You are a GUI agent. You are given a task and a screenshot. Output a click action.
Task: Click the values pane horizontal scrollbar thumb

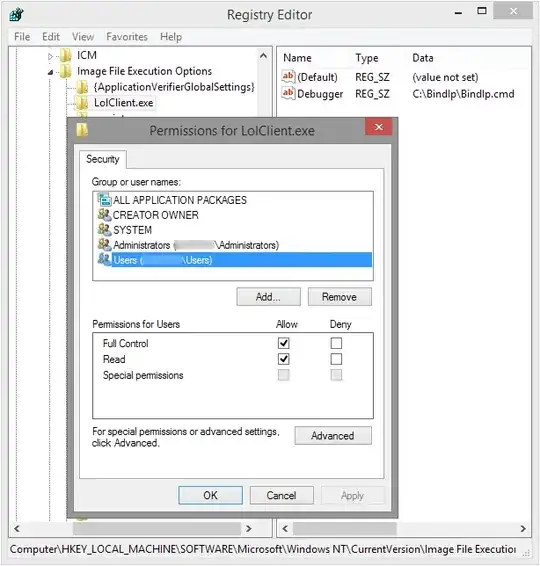(x=345, y=529)
